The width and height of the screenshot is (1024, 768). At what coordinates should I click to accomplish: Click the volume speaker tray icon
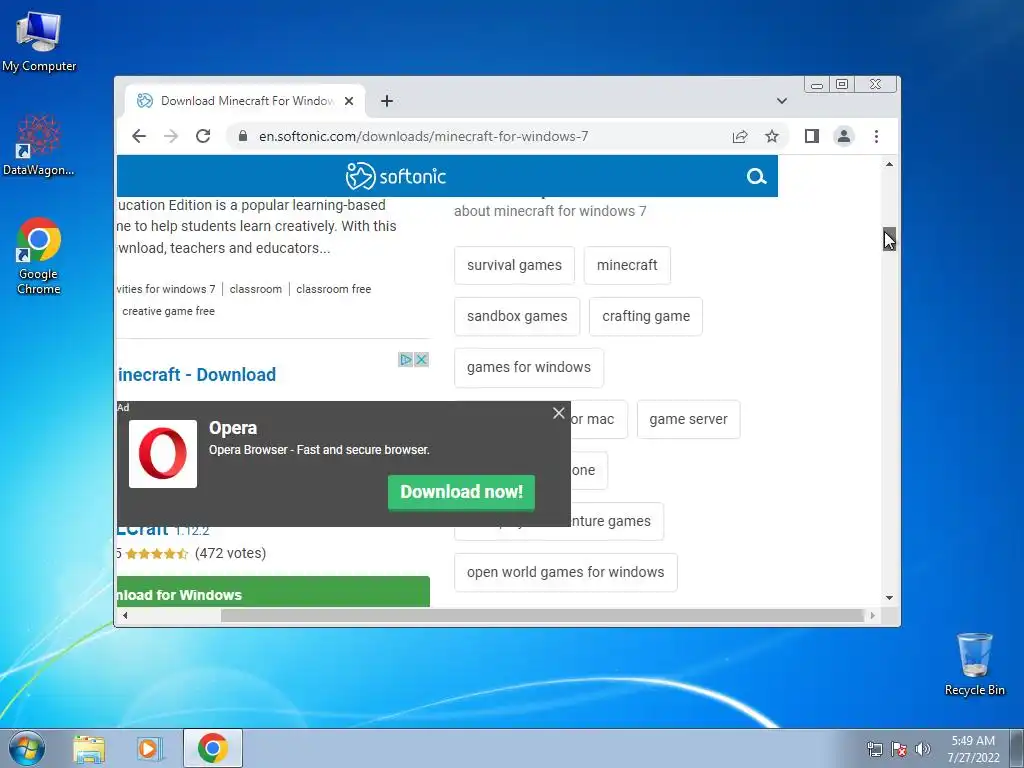click(923, 749)
